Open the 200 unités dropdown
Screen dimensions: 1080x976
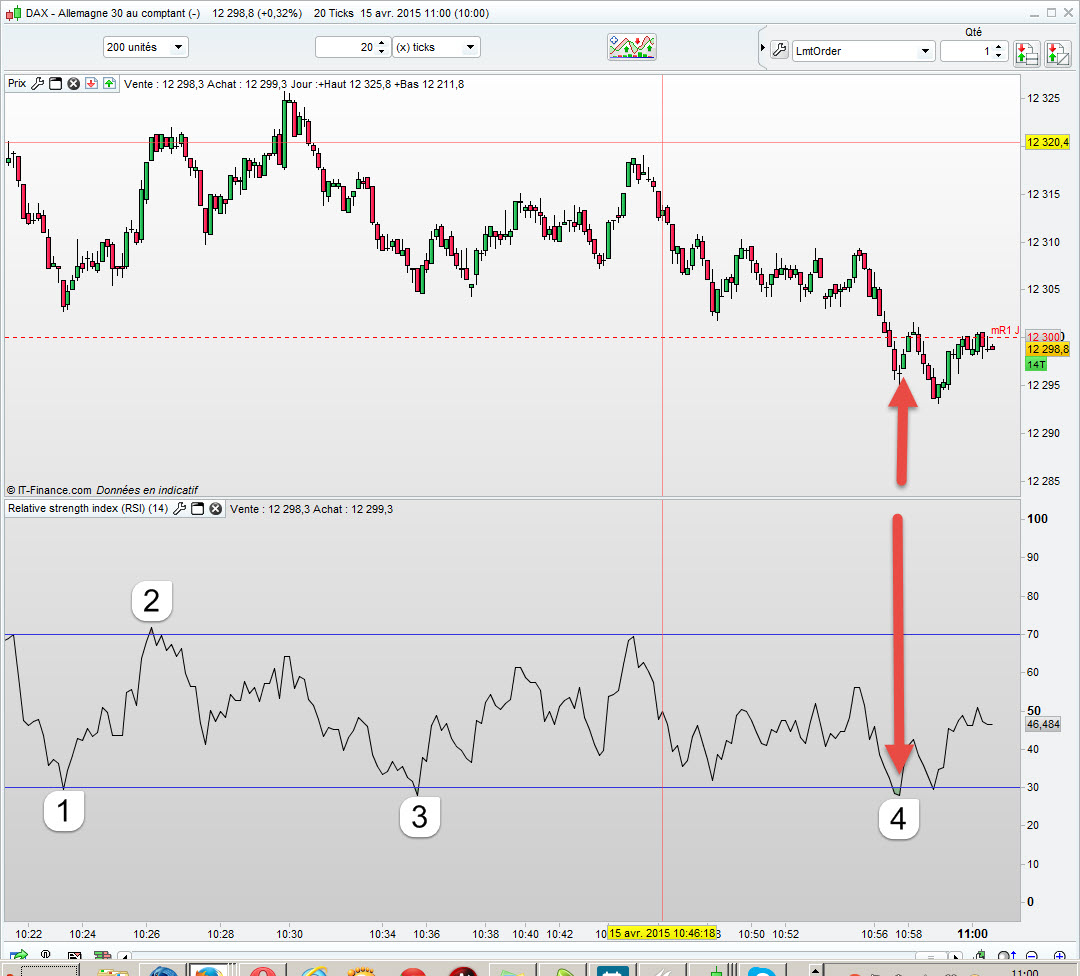coord(145,47)
